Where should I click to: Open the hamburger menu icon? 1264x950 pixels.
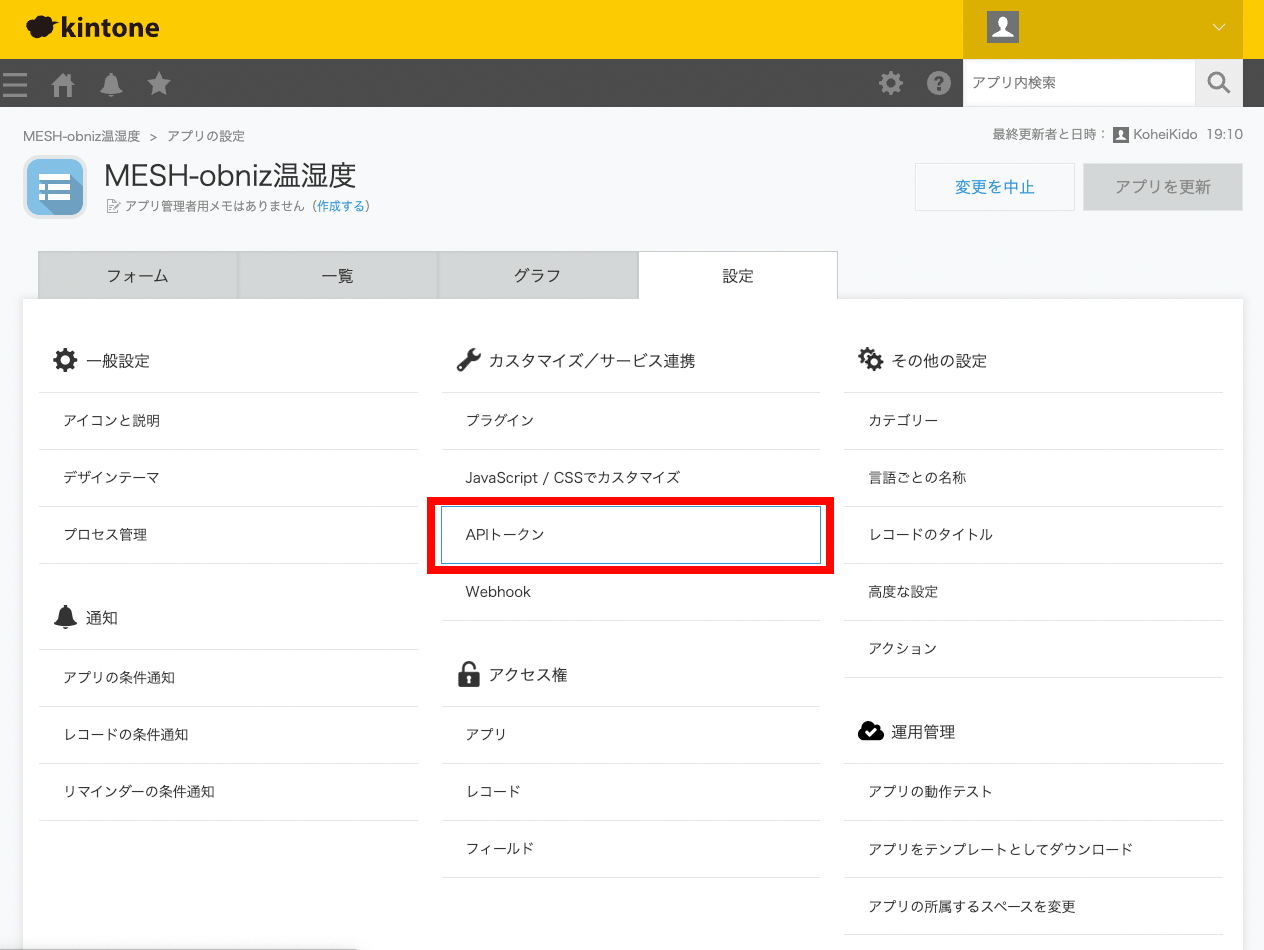pos(14,84)
